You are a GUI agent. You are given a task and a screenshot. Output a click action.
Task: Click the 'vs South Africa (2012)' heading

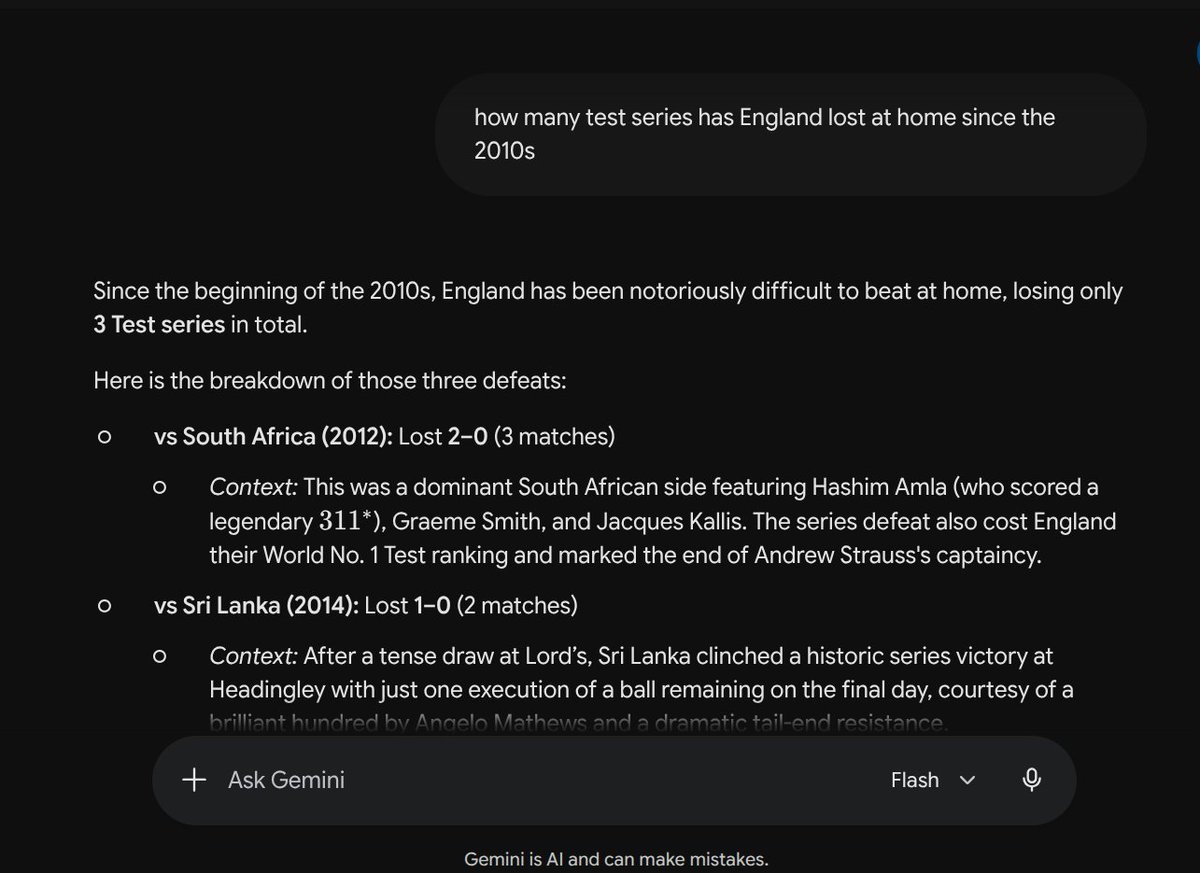(275, 437)
